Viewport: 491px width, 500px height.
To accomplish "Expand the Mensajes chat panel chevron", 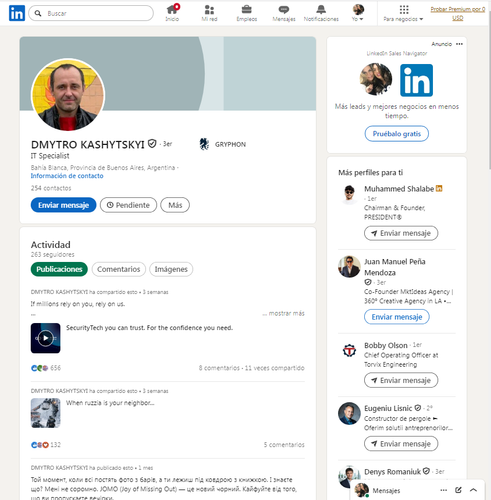I will (x=473, y=490).
